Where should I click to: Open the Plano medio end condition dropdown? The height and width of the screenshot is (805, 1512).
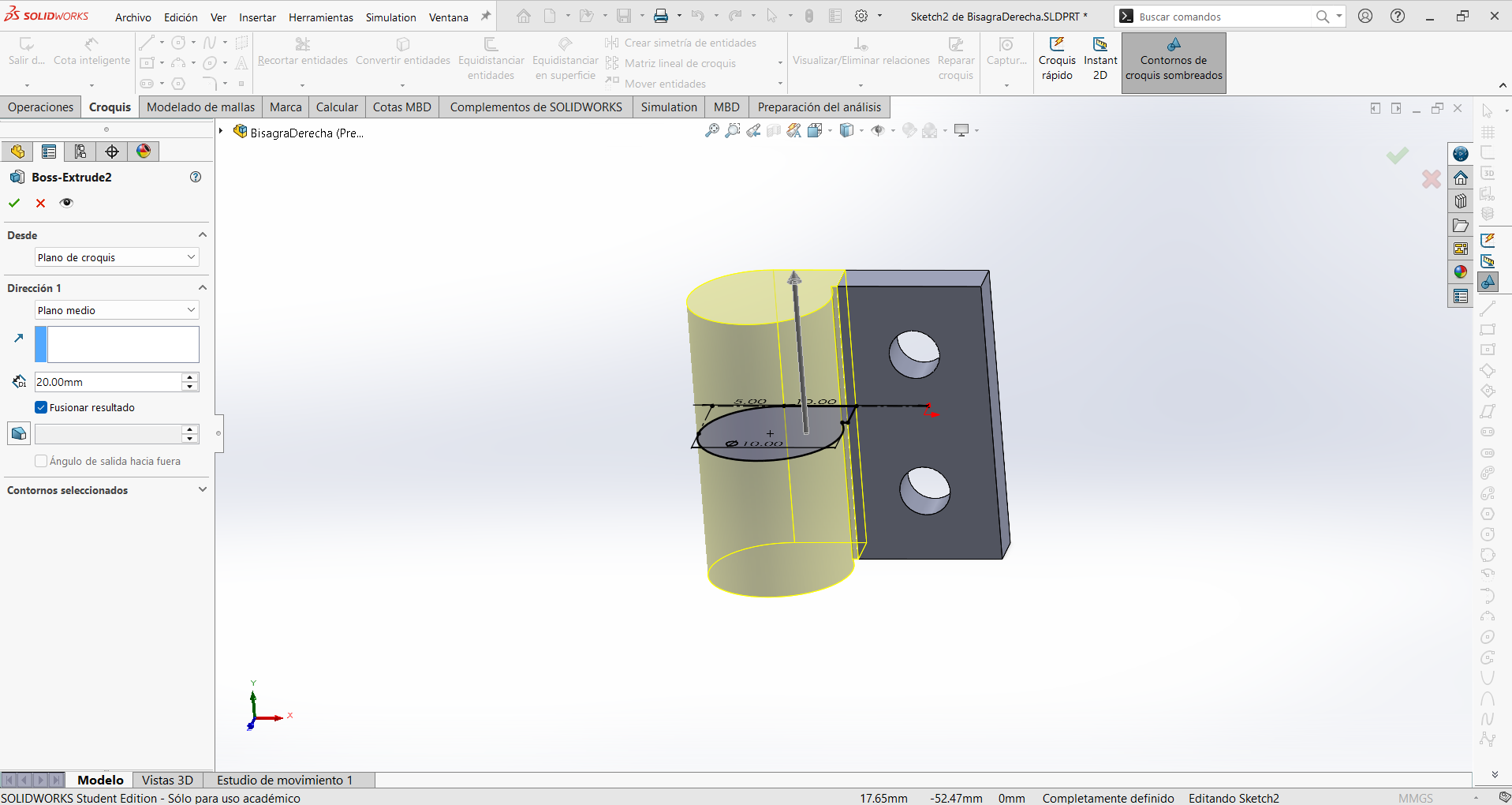pyautogui.click(x=117, y=310)
